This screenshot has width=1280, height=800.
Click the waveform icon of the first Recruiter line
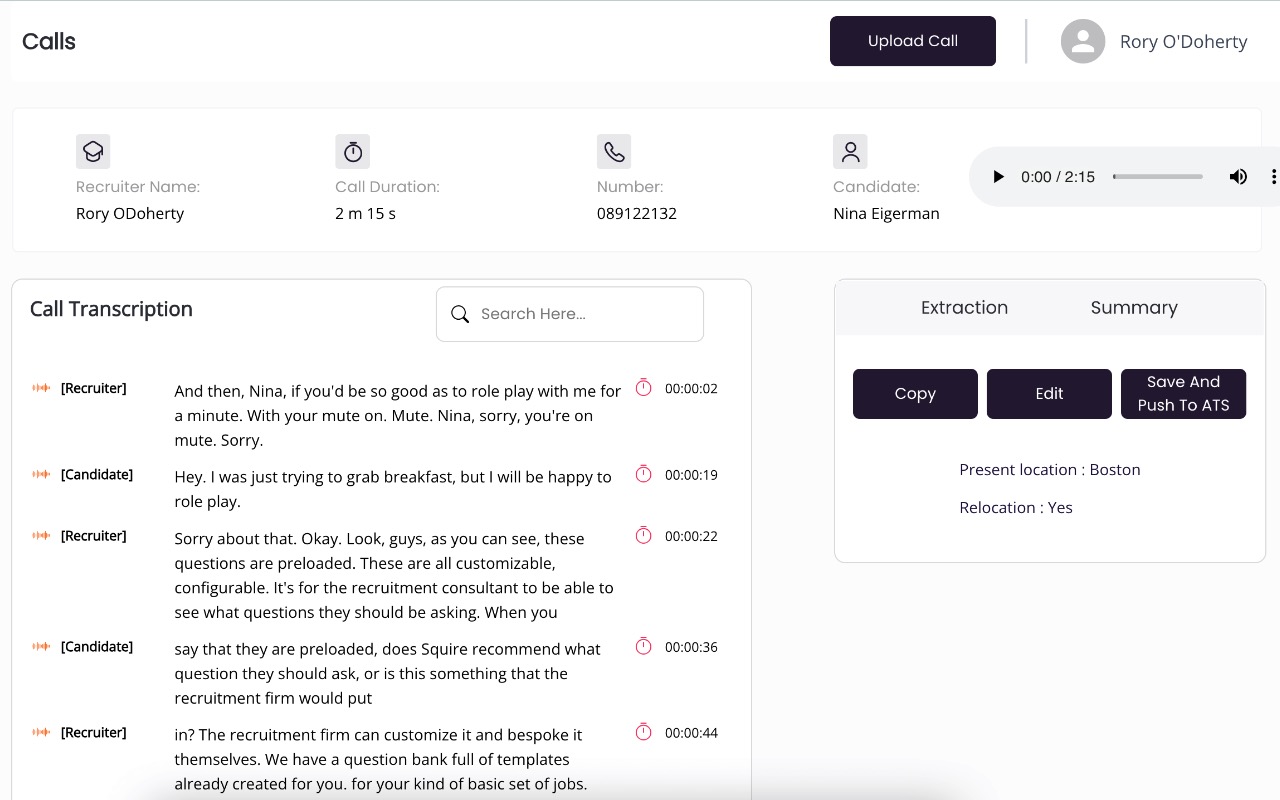point(41,388)
